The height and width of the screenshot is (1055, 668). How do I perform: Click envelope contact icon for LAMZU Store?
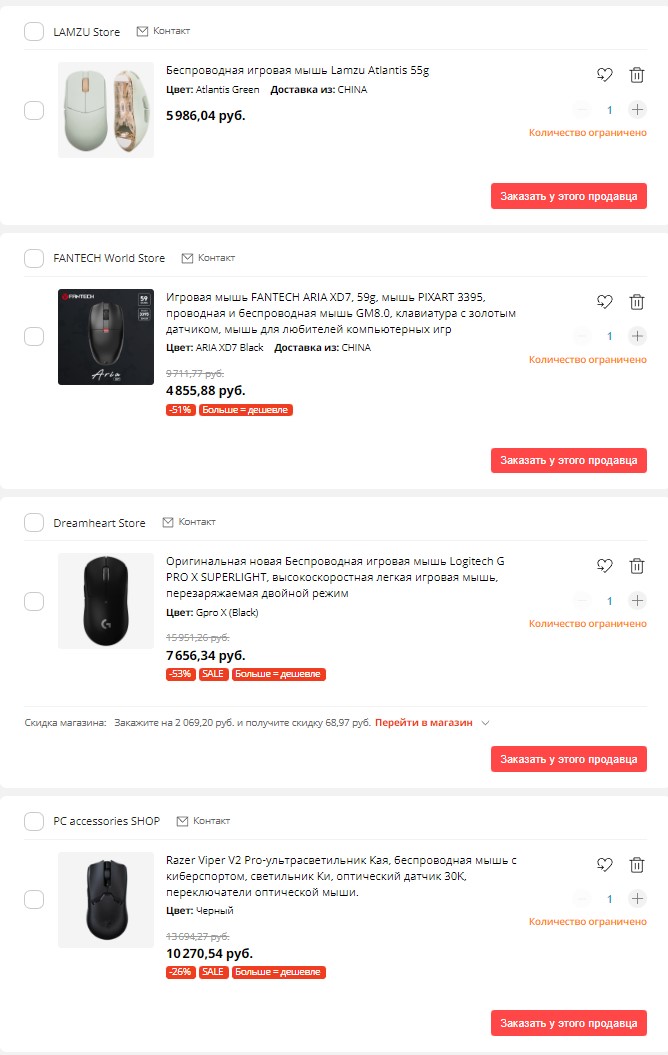click(142, 31)
